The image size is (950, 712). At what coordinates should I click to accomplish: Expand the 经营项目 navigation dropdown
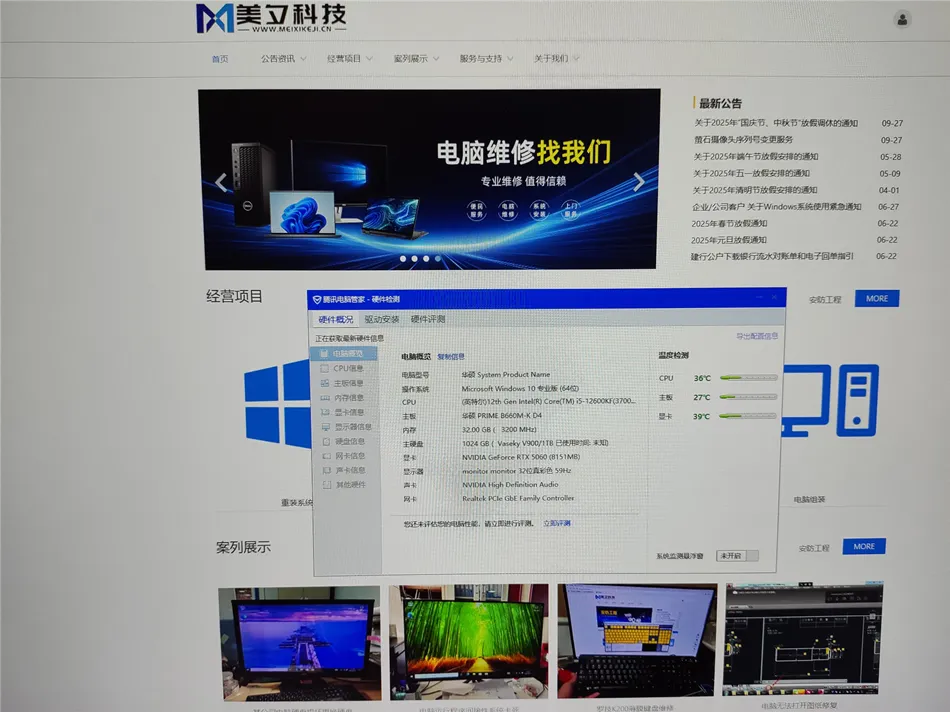point(349,59)
